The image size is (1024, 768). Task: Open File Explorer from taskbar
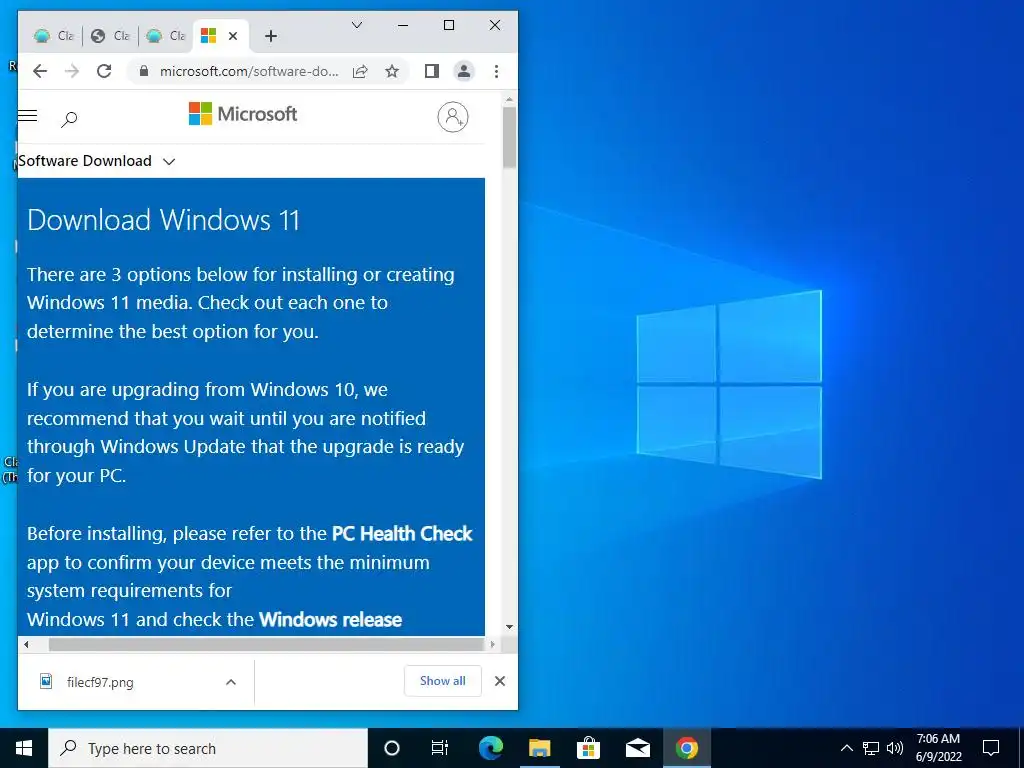pyautogui.click(x=539, y=748)
